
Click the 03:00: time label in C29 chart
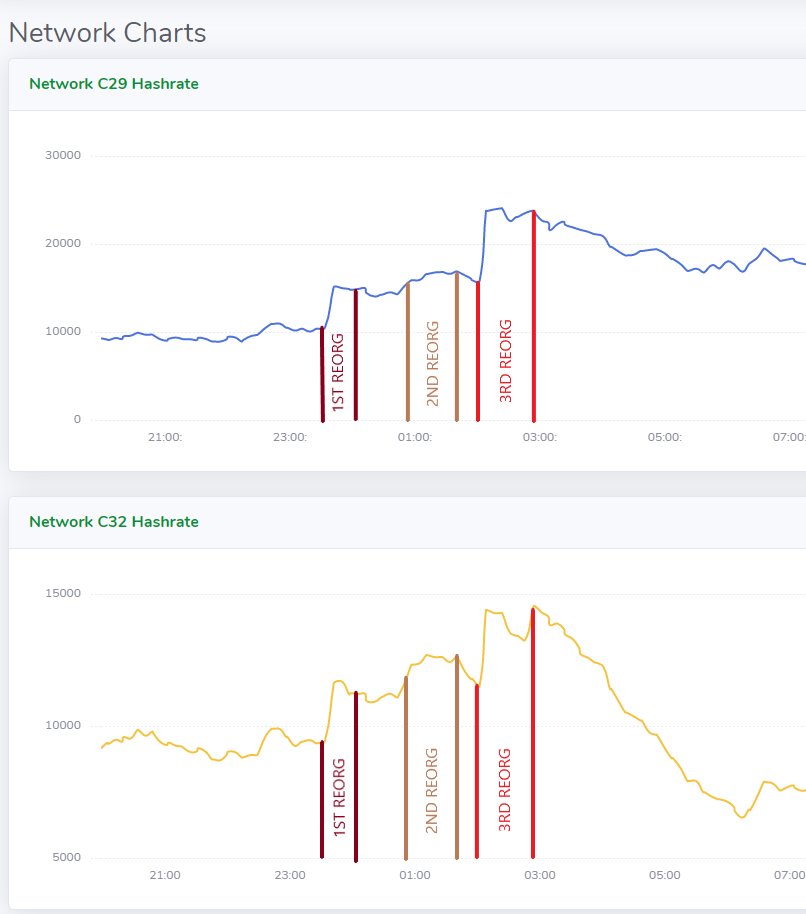[540, 437]
